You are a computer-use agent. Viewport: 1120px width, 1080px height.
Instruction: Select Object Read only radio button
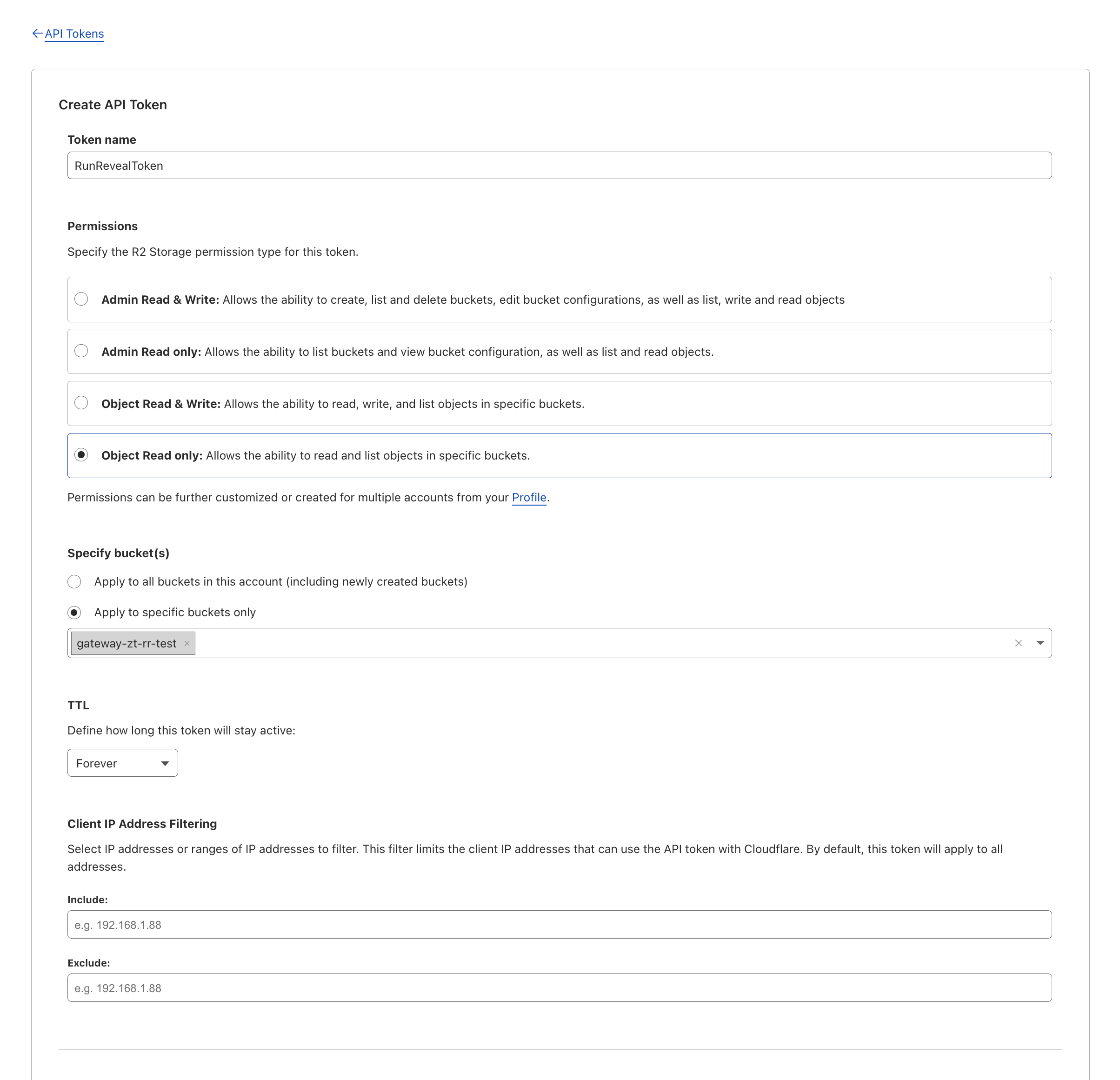tap(81, 455)
